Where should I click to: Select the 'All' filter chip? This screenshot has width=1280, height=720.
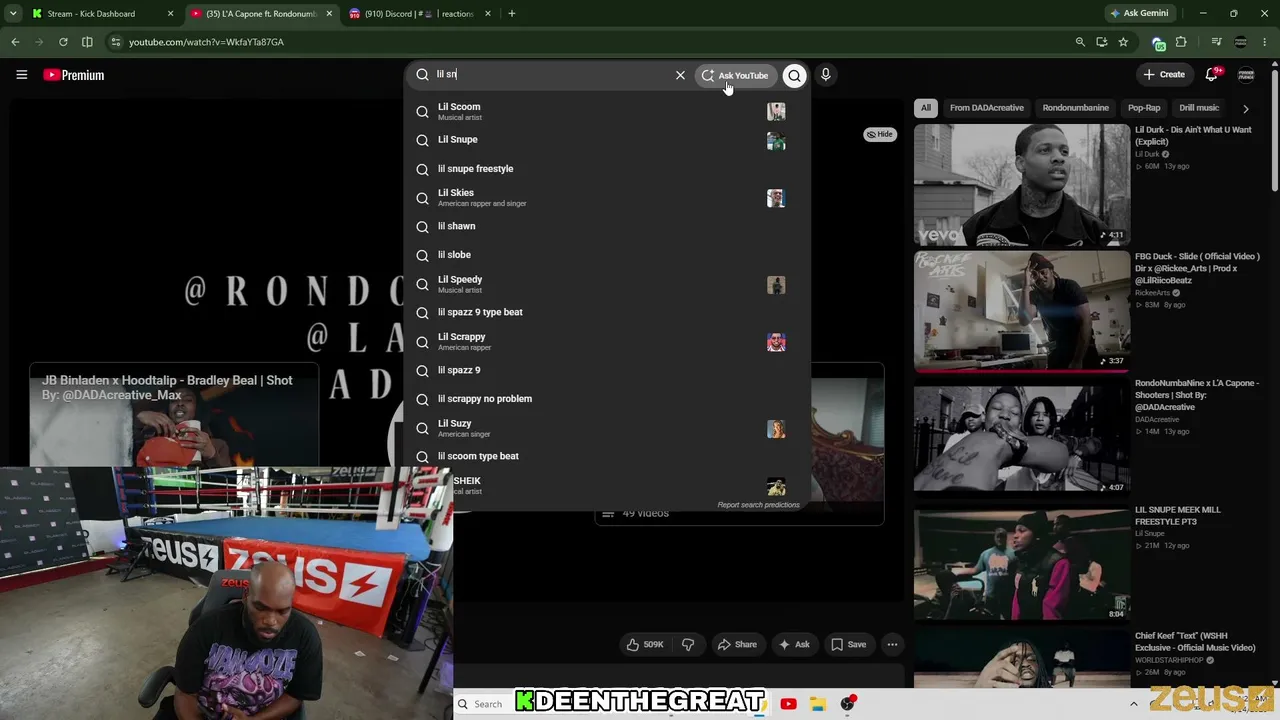926,108
